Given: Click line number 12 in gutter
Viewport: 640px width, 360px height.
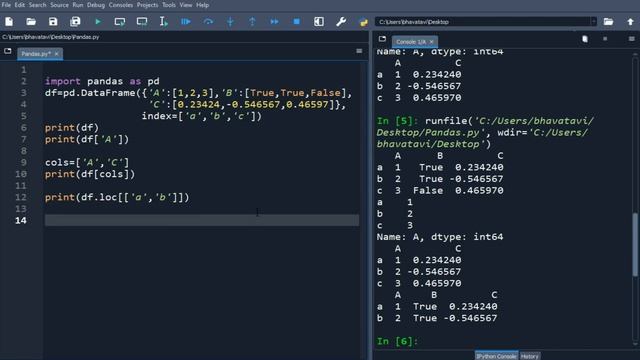Looking at the screenshot, I should [x=21, y=197].
